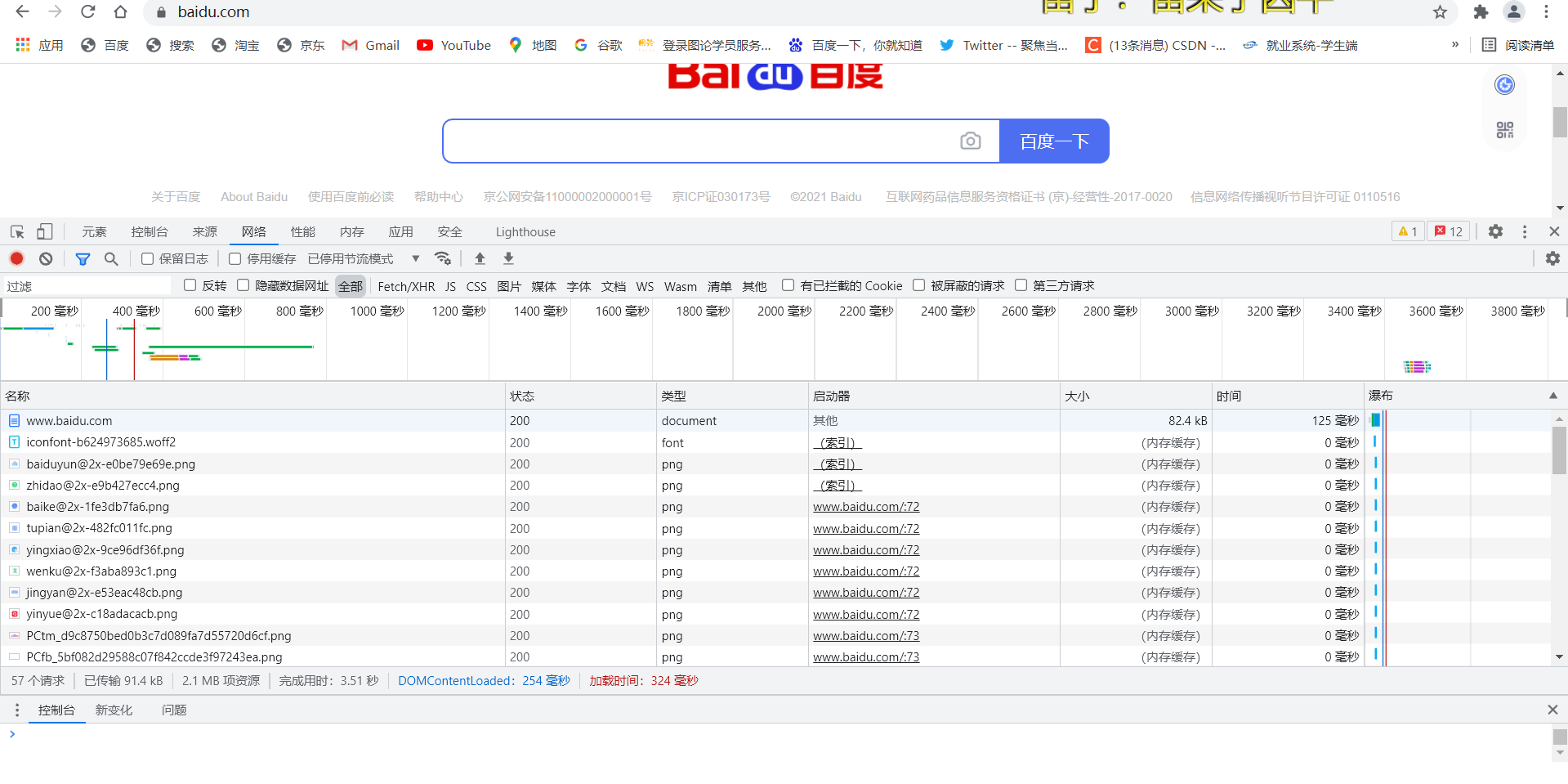Open DevTools customize three-dot menu

pos(1525,232)
